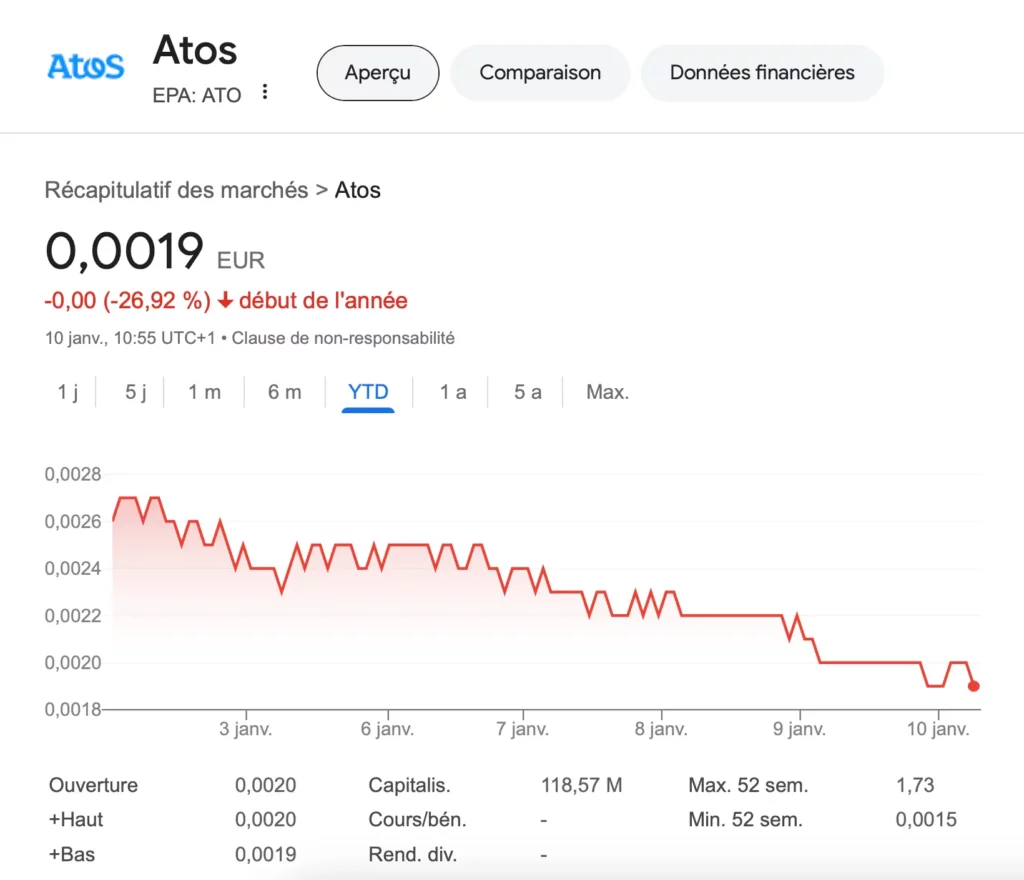Select the Aperçu tab

click(x=377, y=72)
